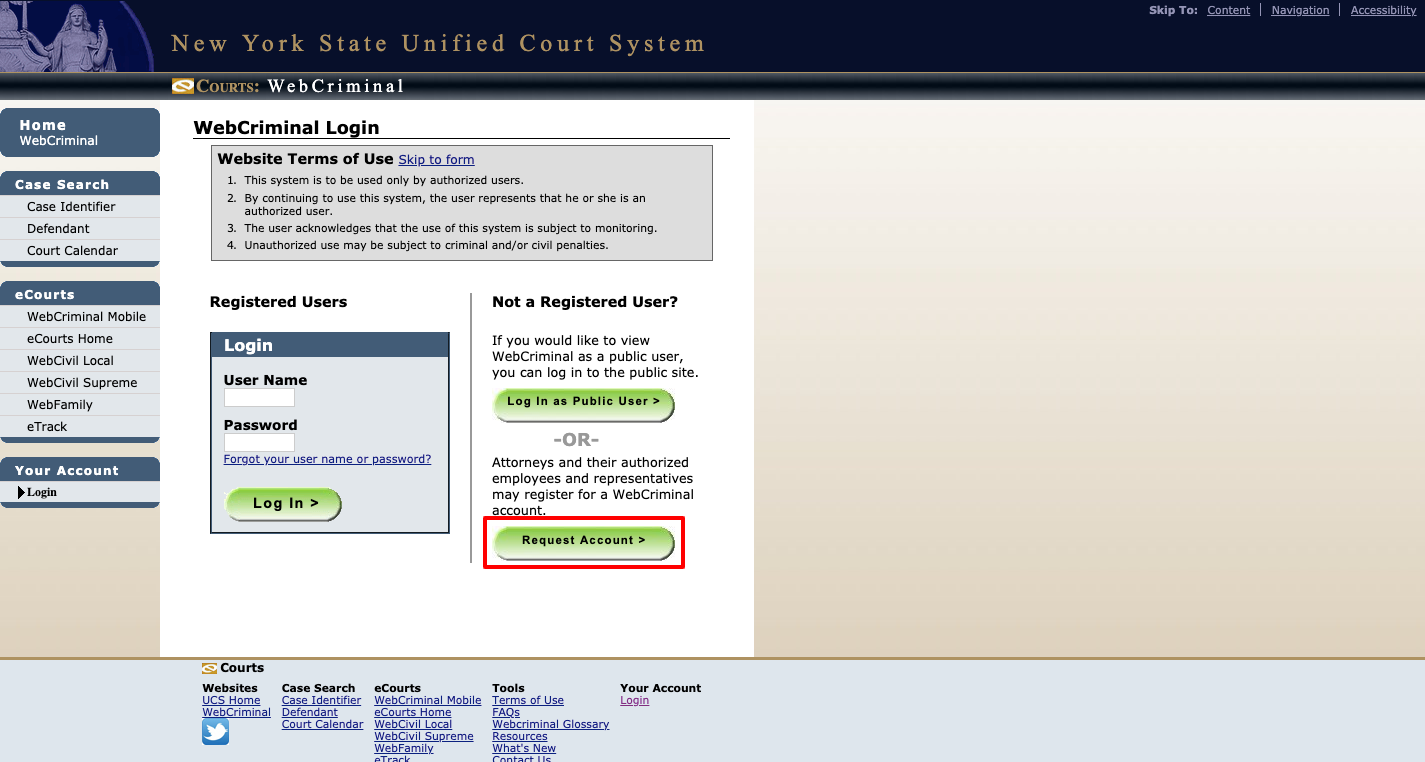Open WebFamily footer link
Screen dimensions: 1425x762
pyautogui.click(x=404, y=749)
